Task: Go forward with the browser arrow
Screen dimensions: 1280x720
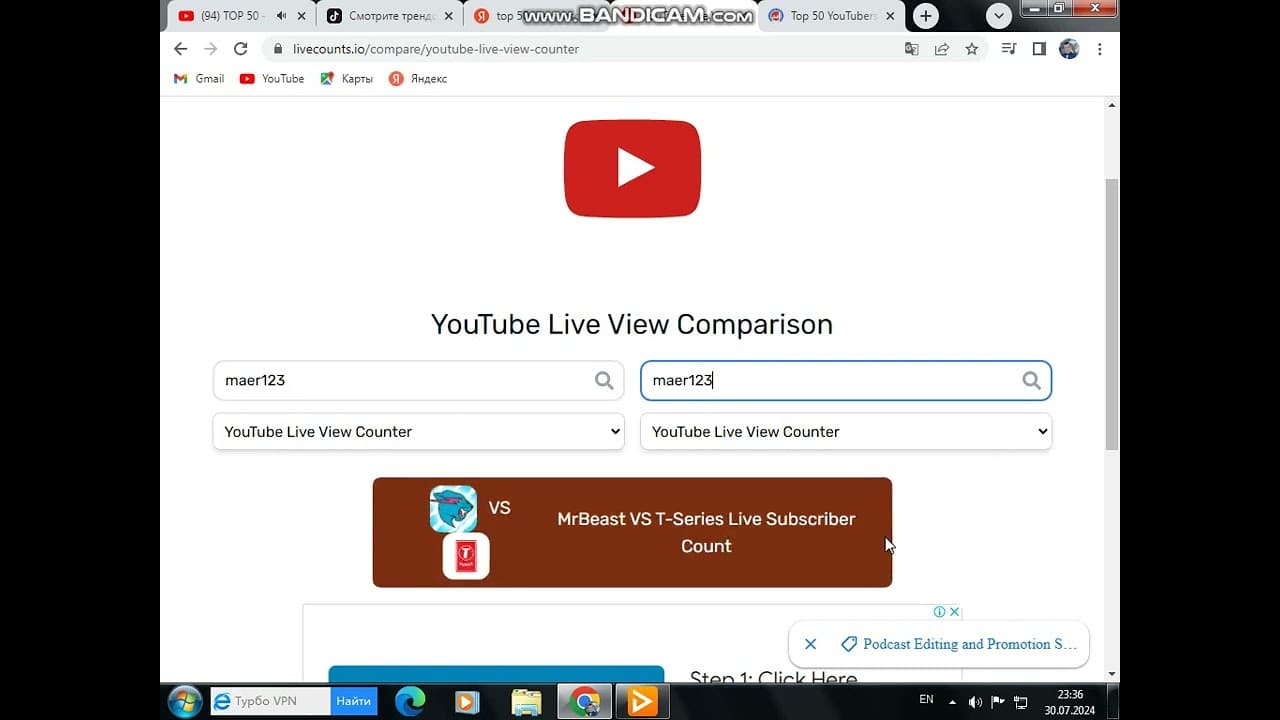Action: [x=210, y=49]
